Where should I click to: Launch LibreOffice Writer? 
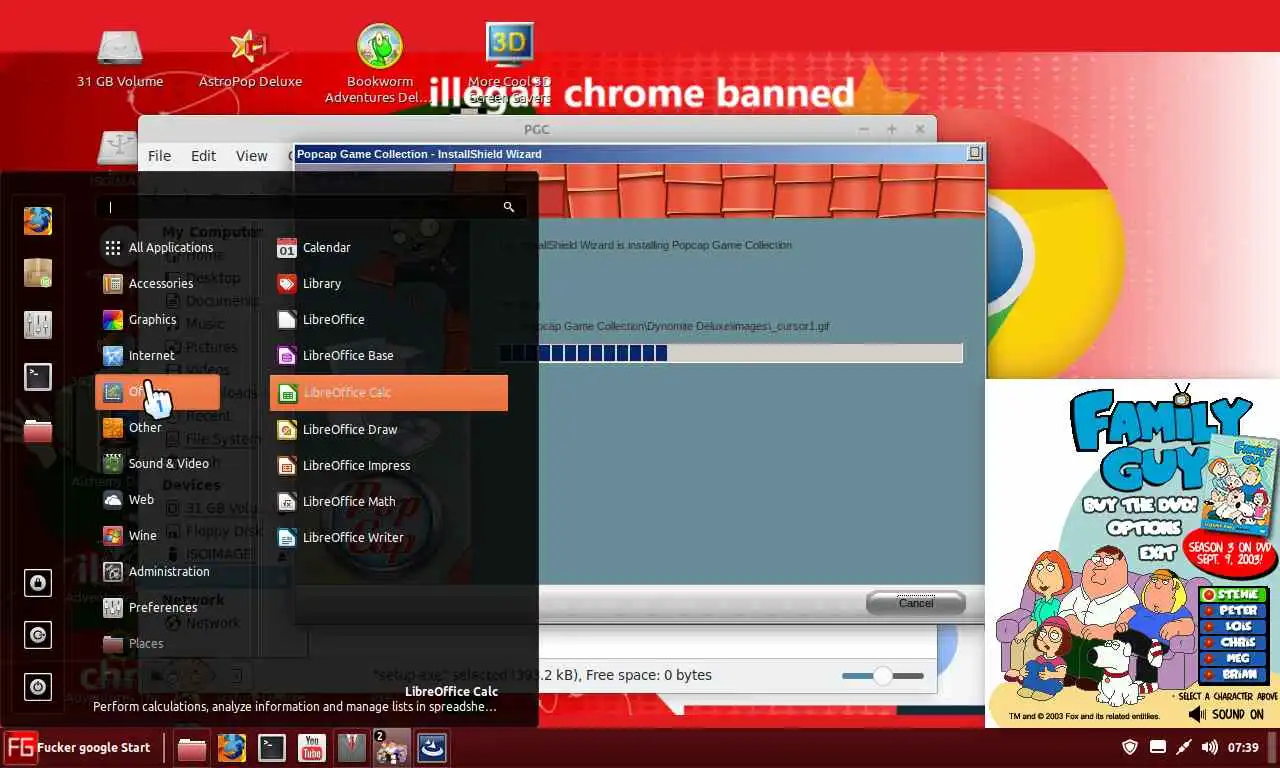pos(389,537)
